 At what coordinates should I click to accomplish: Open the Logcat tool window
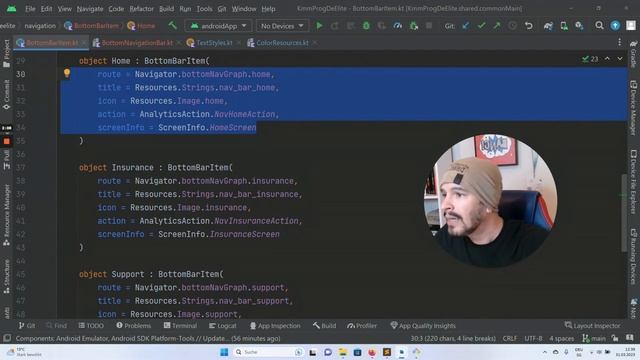click(x=223, y=325)
